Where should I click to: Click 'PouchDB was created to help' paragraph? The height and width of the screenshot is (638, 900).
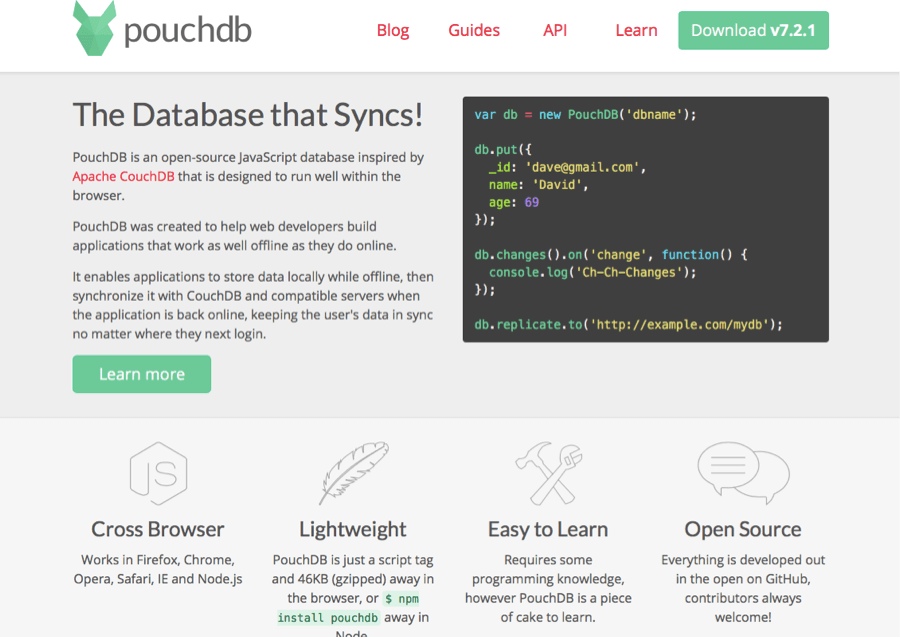[234, 236]
